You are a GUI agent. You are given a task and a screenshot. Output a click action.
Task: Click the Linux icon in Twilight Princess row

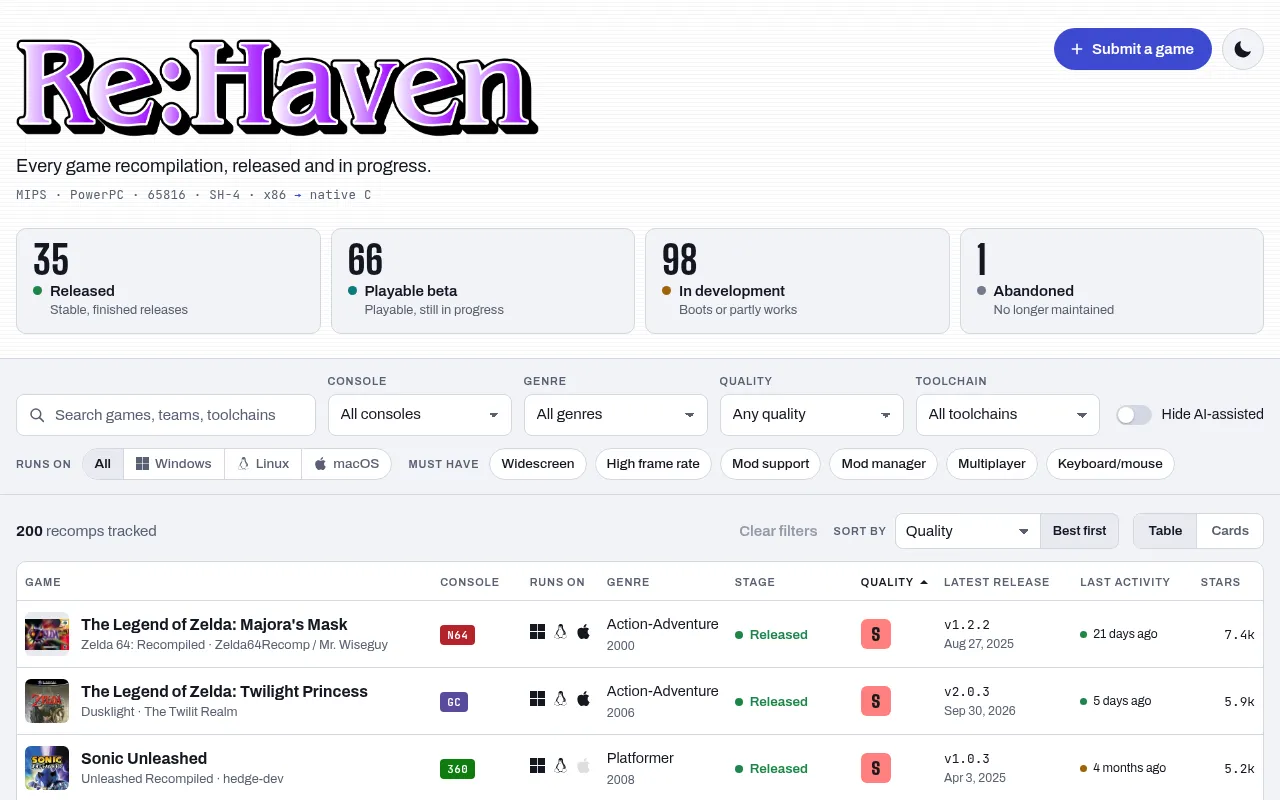click(560, 699)
